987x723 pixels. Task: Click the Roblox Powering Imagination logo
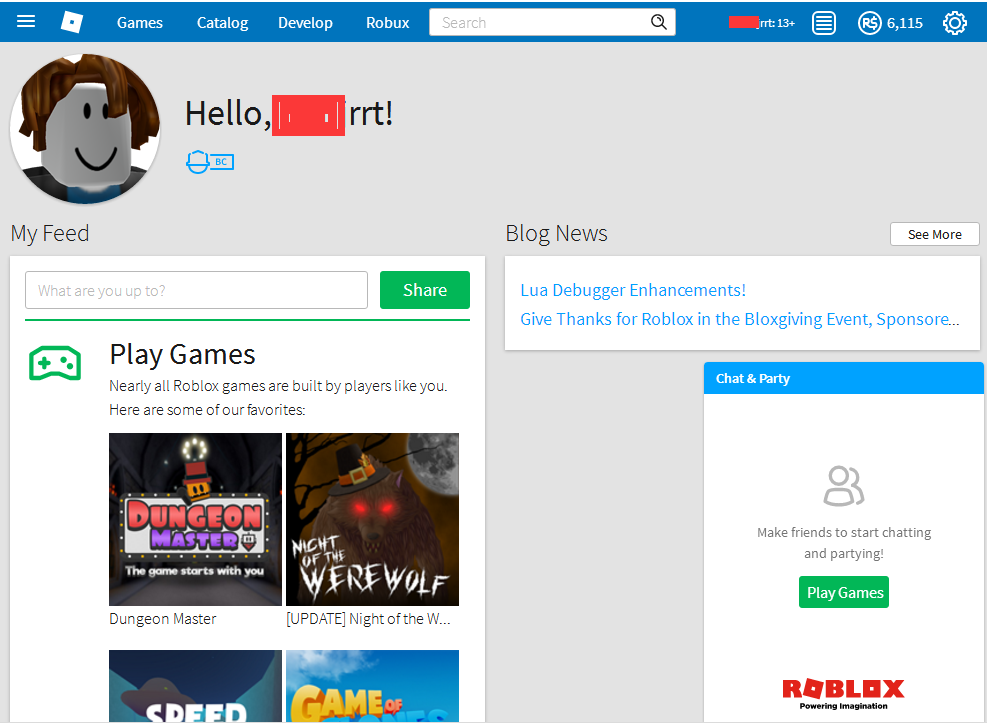click(843, 693)
